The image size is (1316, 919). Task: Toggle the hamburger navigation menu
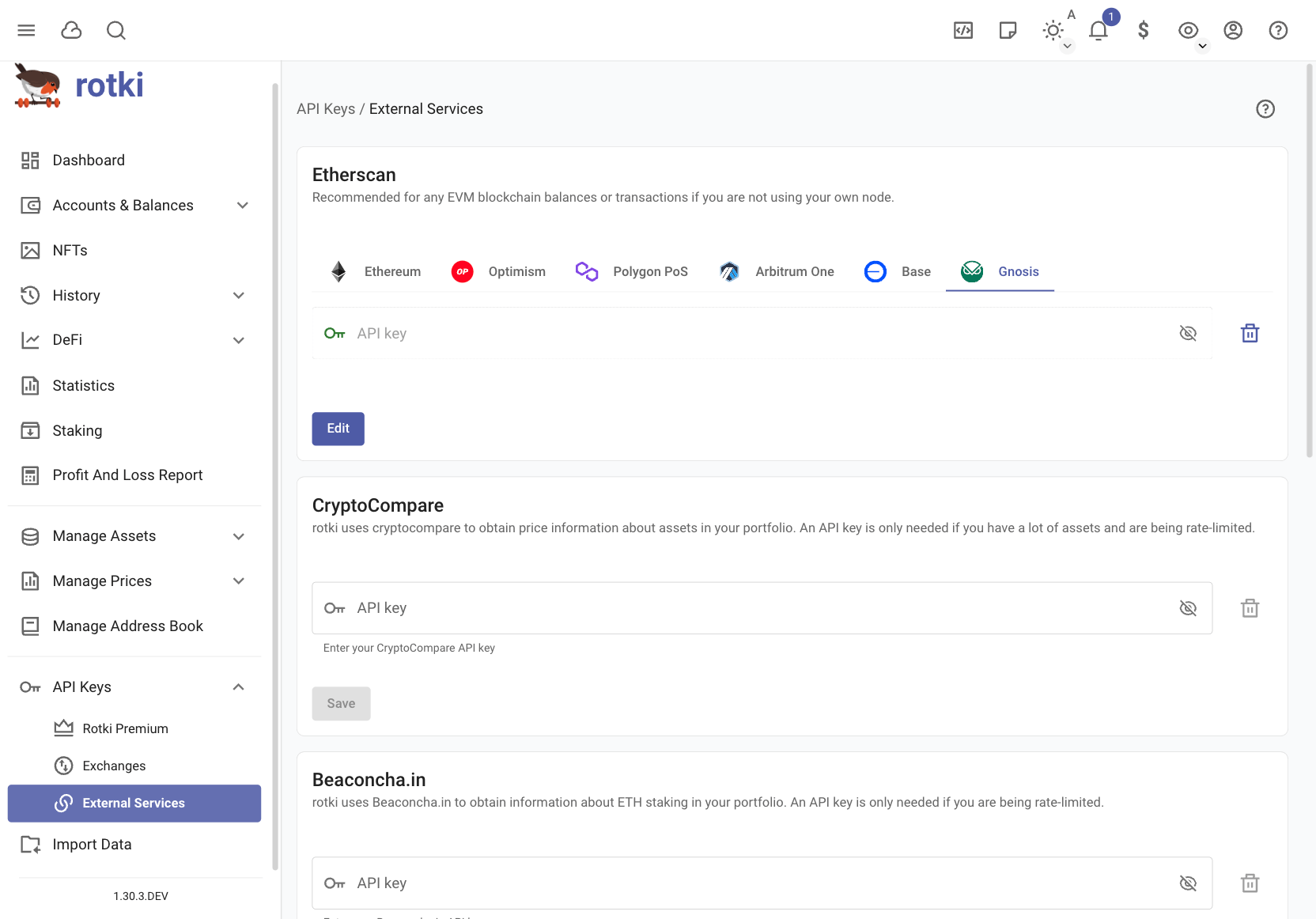[26, 30]
